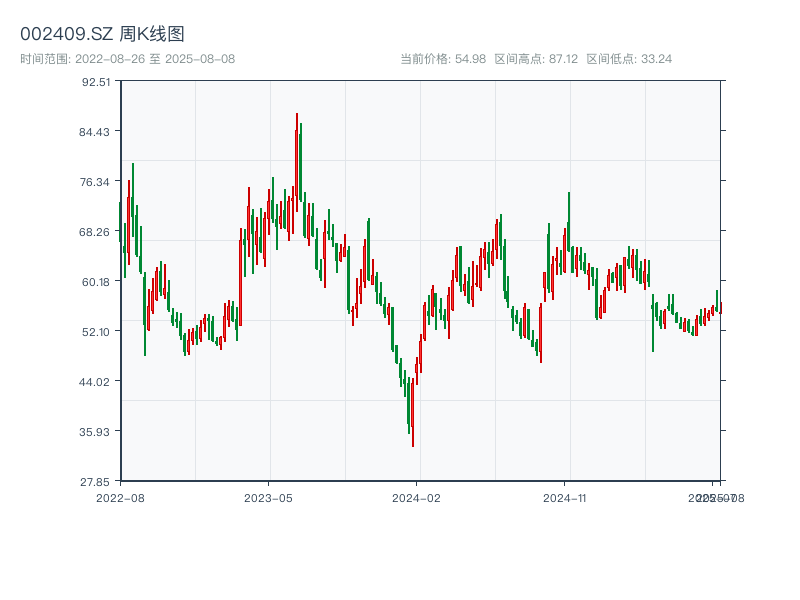This screenshot has width=800, height=600.
Task: Click the 92.51 y-axis tick label
Action: click(x=96, y=82)
